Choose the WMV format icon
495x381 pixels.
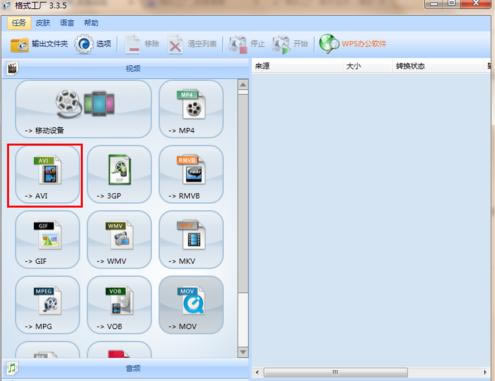point(119,240)
